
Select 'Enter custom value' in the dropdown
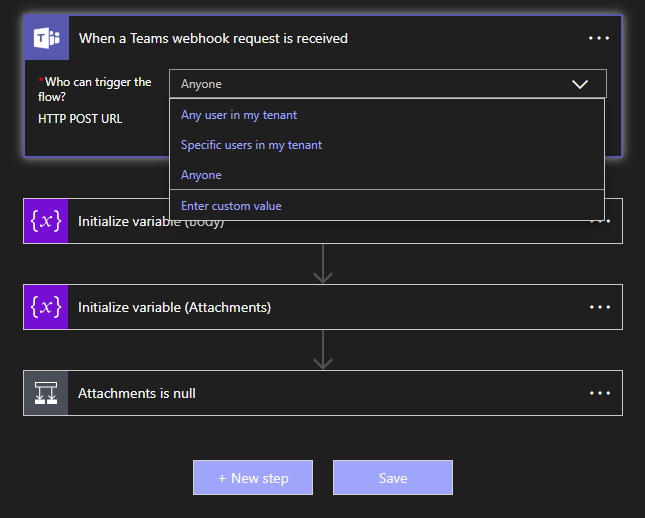231,206
